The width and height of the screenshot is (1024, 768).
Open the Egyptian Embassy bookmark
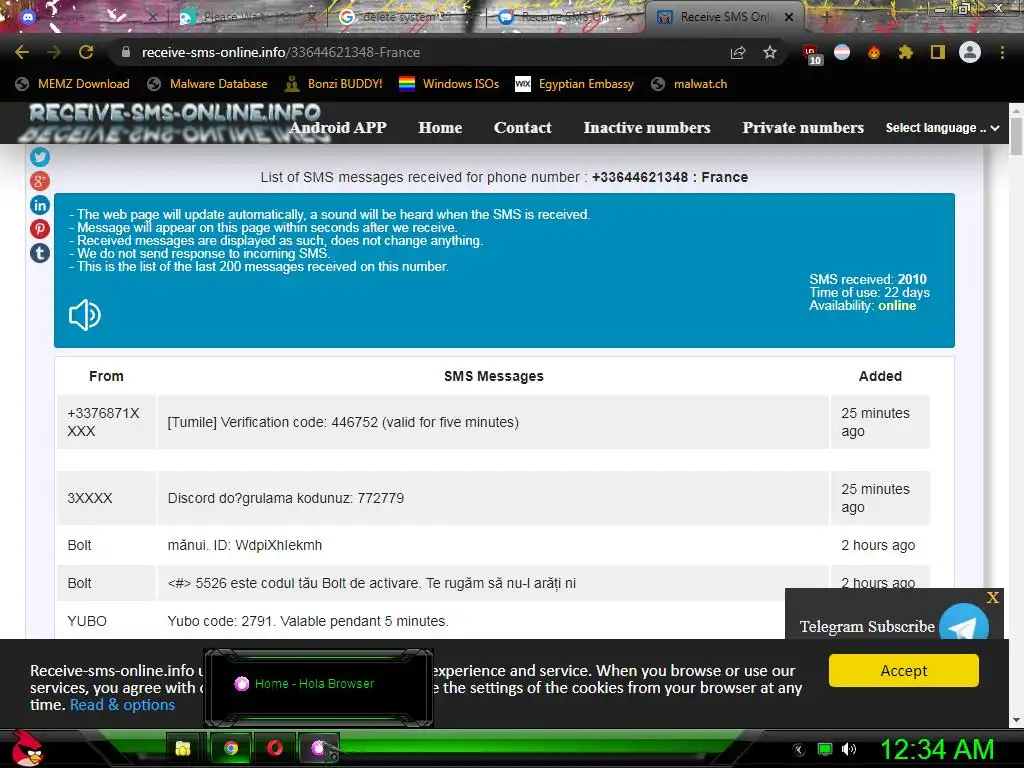tap(575, 84)
